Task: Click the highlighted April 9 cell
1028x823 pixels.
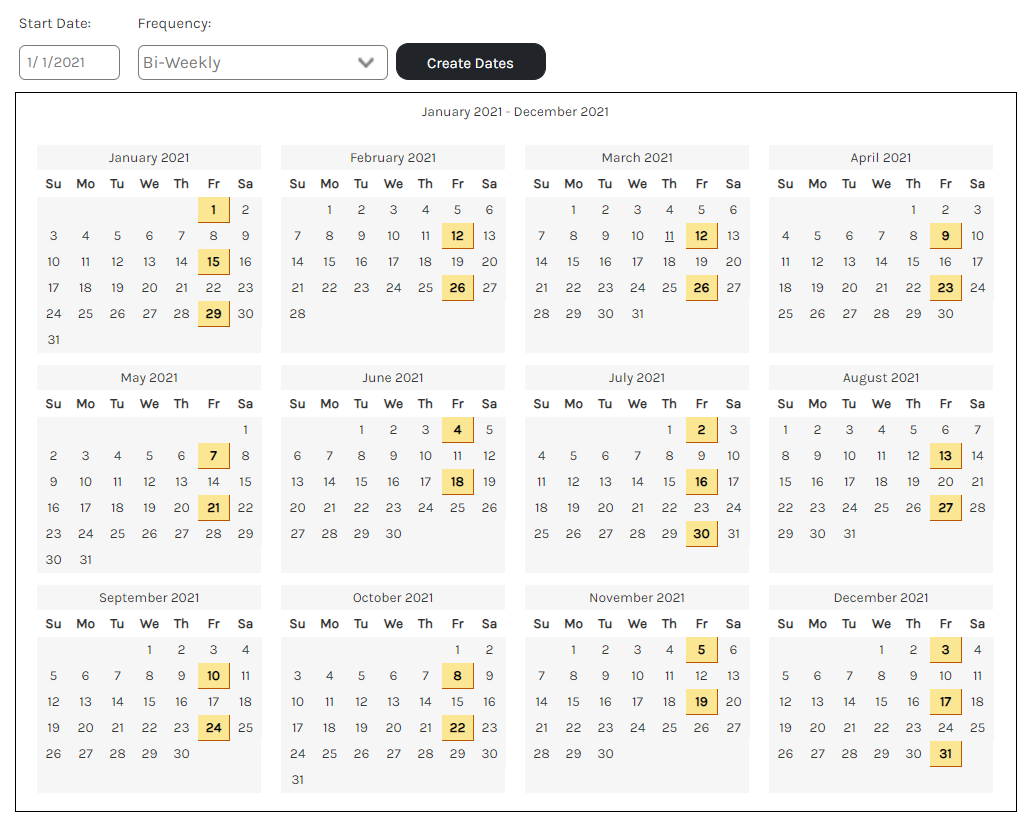Action: pyautogui.click(x=945, y=235)
